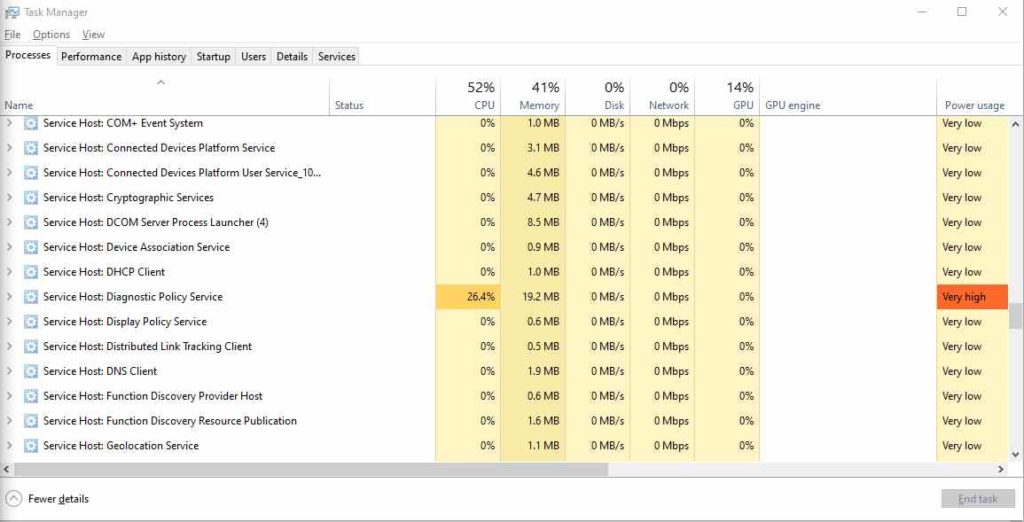Click gear icon of Function Discovery Provider Host
The width and height of the screenshot is (1024, 522).
pos(31,396)
